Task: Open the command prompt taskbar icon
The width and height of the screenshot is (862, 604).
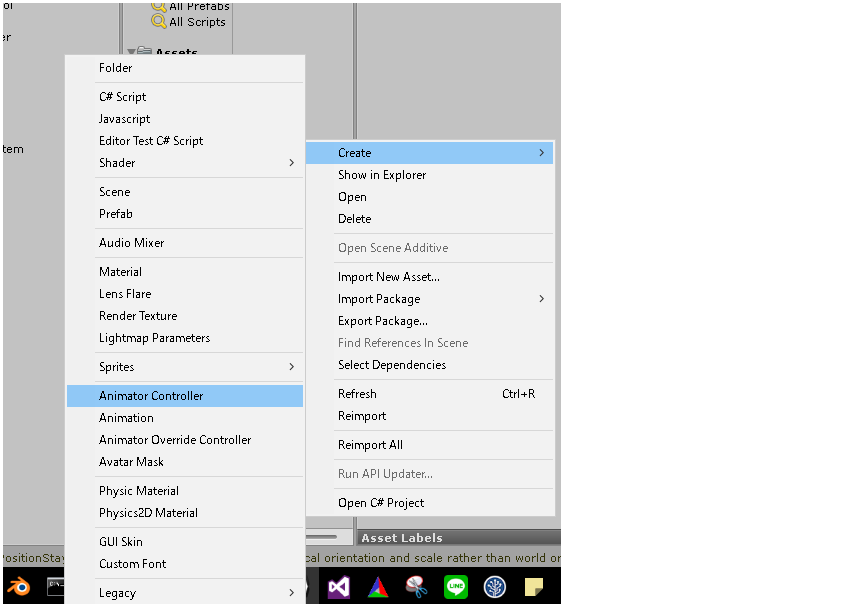Action: [56, 586]
